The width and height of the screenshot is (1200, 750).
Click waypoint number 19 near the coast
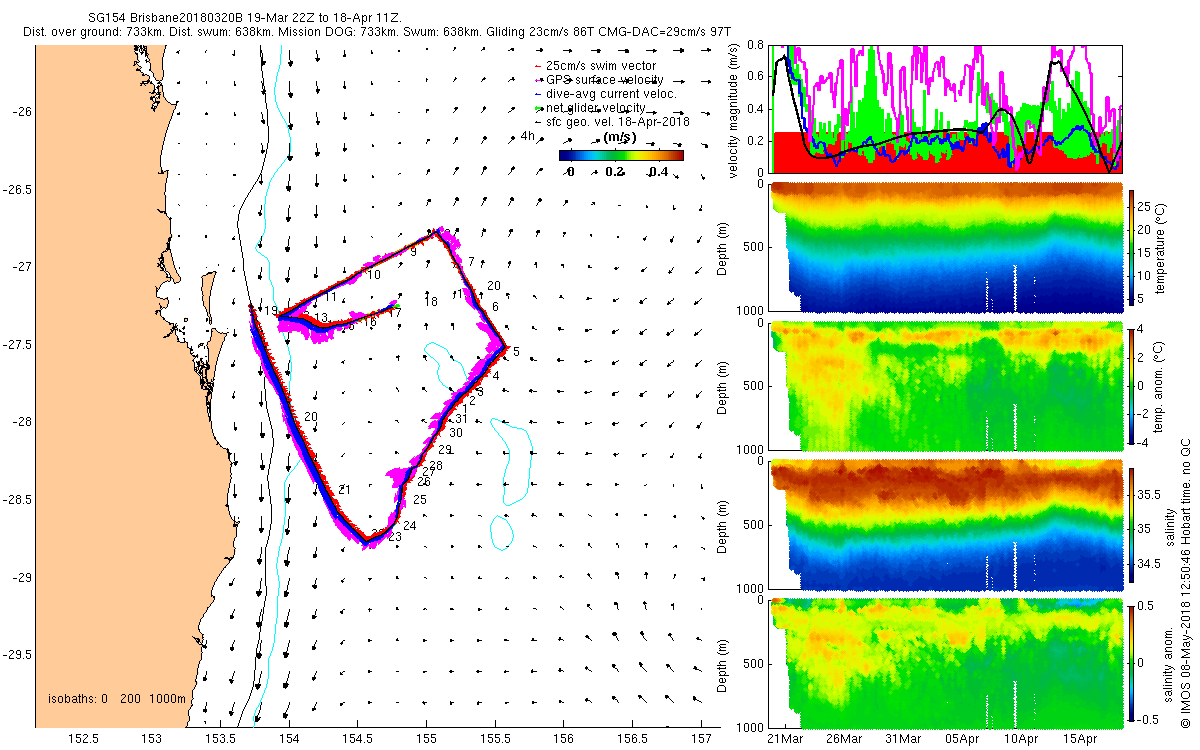click(x=271, y=311)
